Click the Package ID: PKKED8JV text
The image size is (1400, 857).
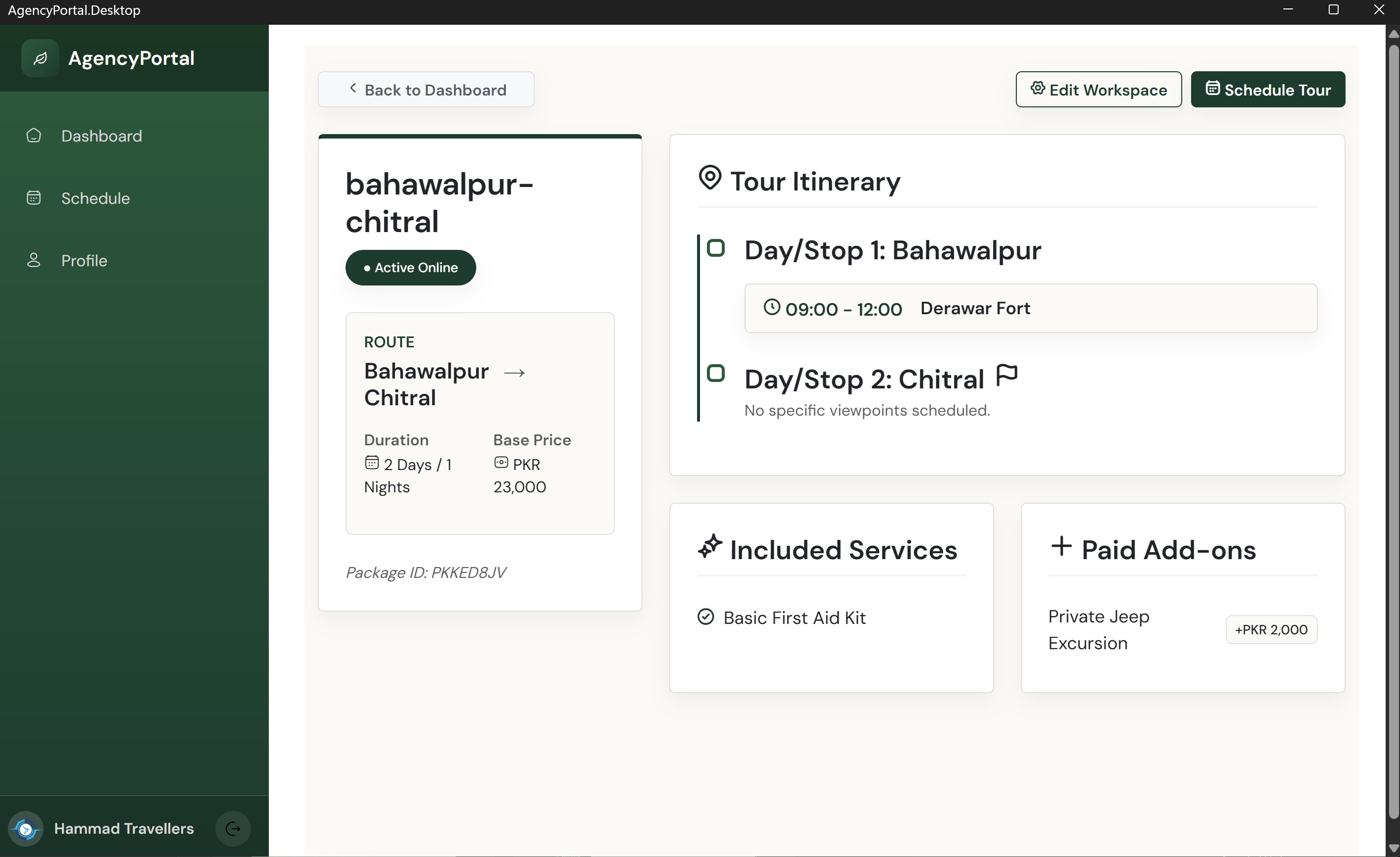pyautogui.click(x=426, y=572)
